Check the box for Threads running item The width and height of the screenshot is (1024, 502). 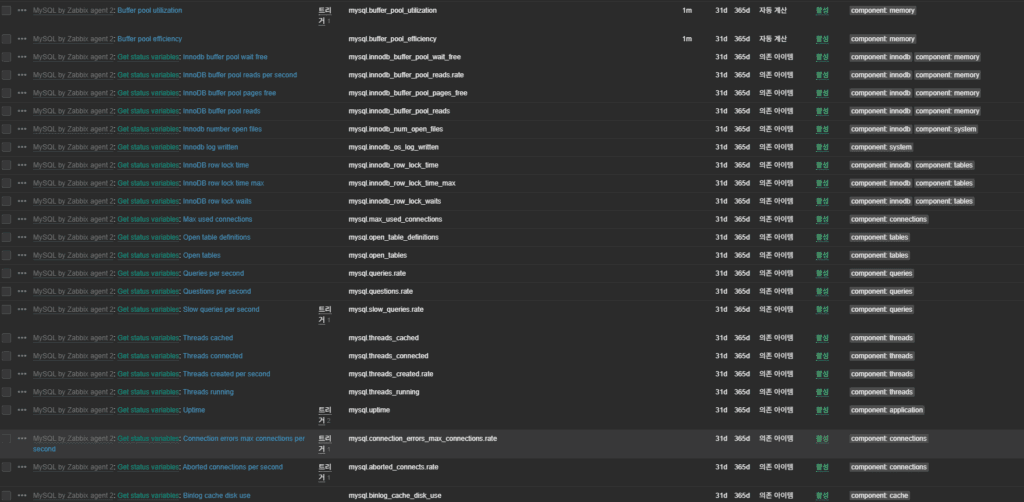tap(6, 392)
